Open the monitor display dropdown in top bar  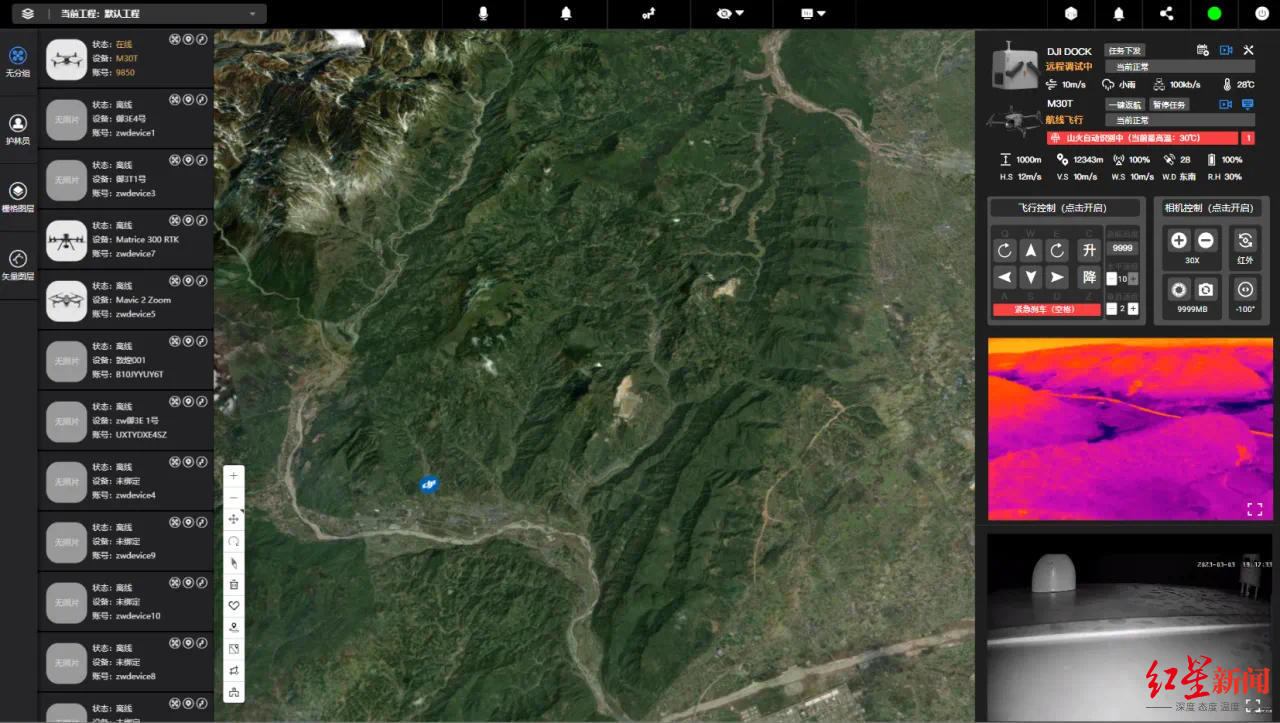point(813,14)
